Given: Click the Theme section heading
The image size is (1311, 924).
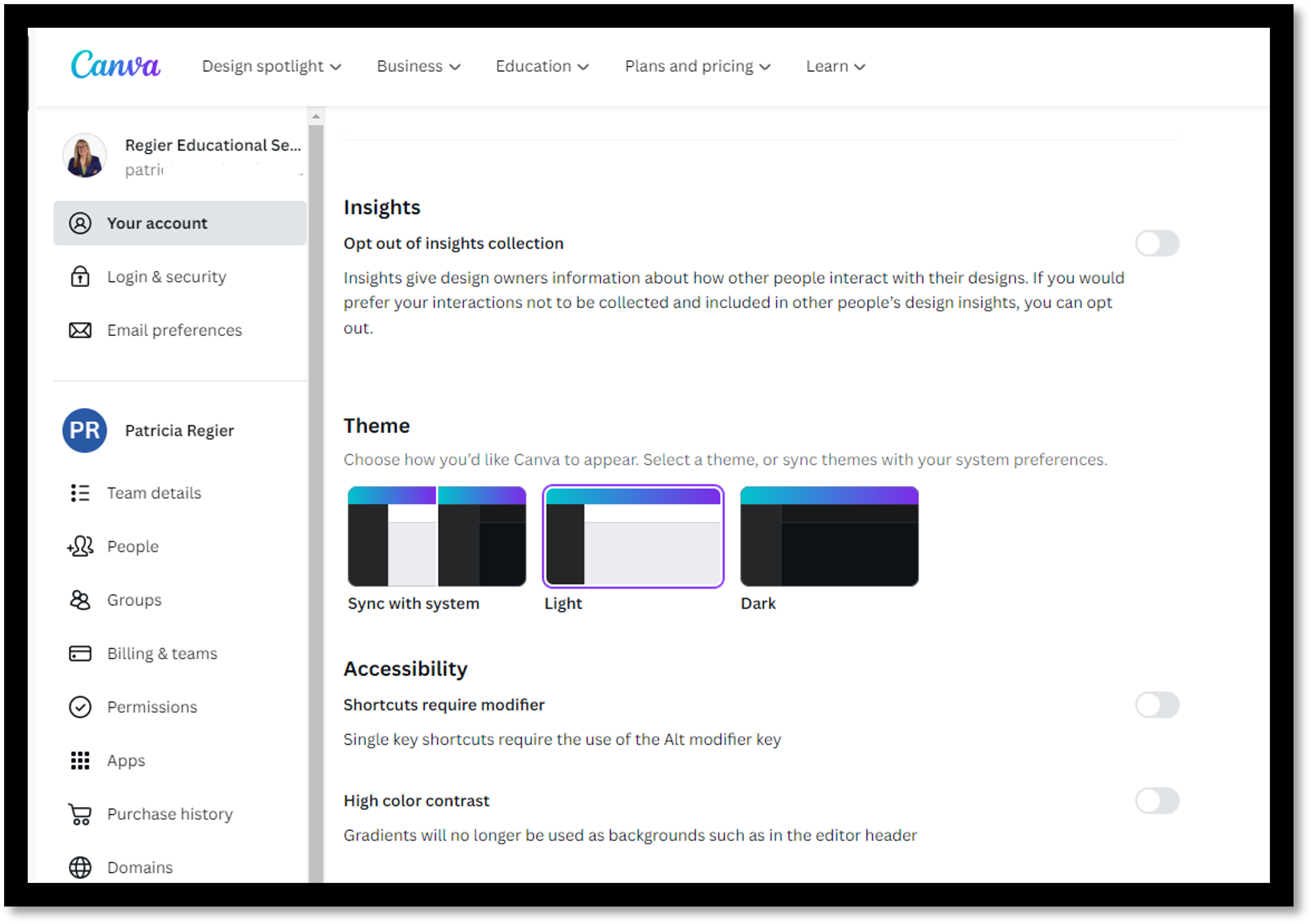Looking at the screenshot, I should coord(377,426).
